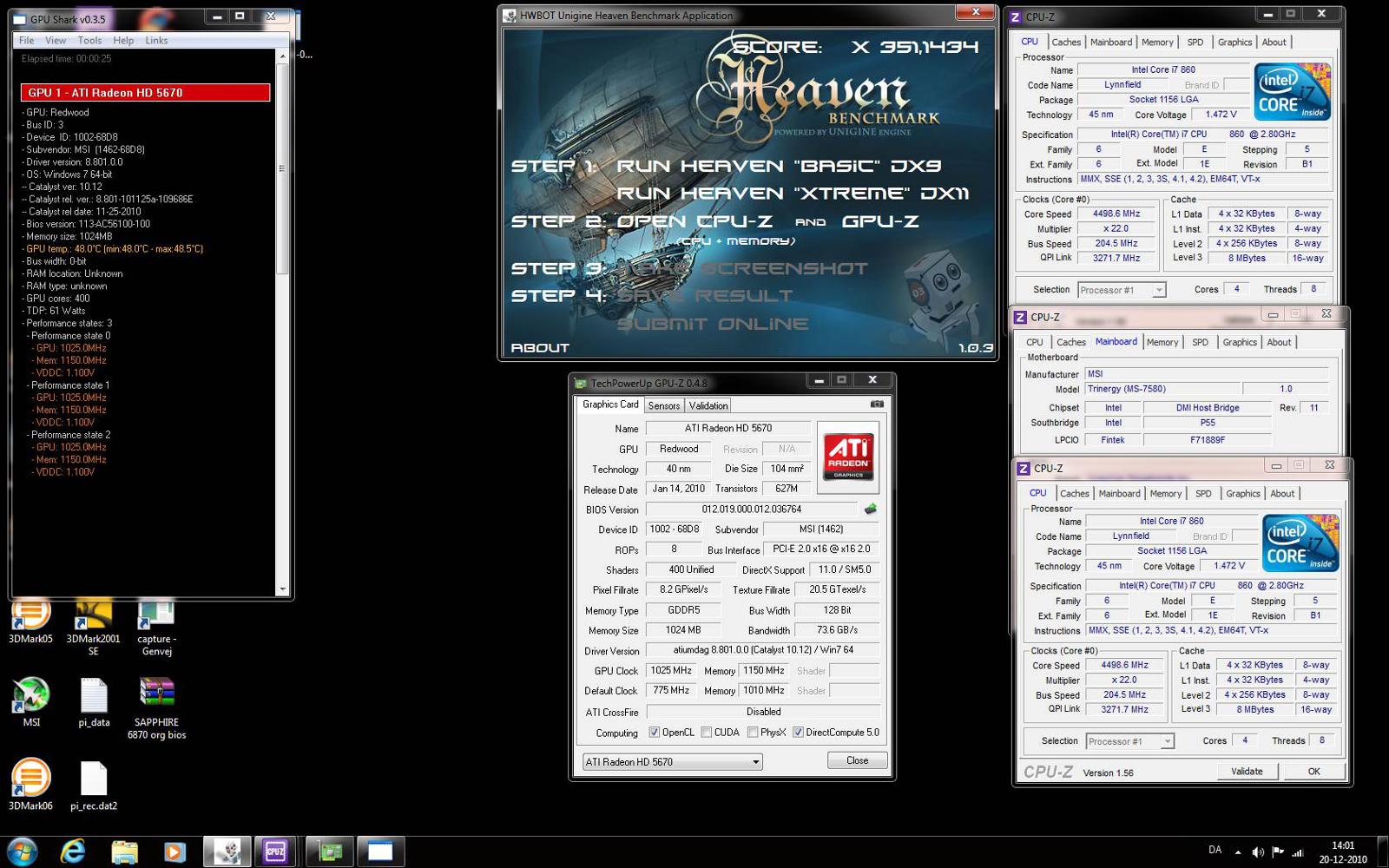The image size is (1389, 868).
Task: Click GPU Shark scrollbar up arrow
Action: [x=282, y=56]
